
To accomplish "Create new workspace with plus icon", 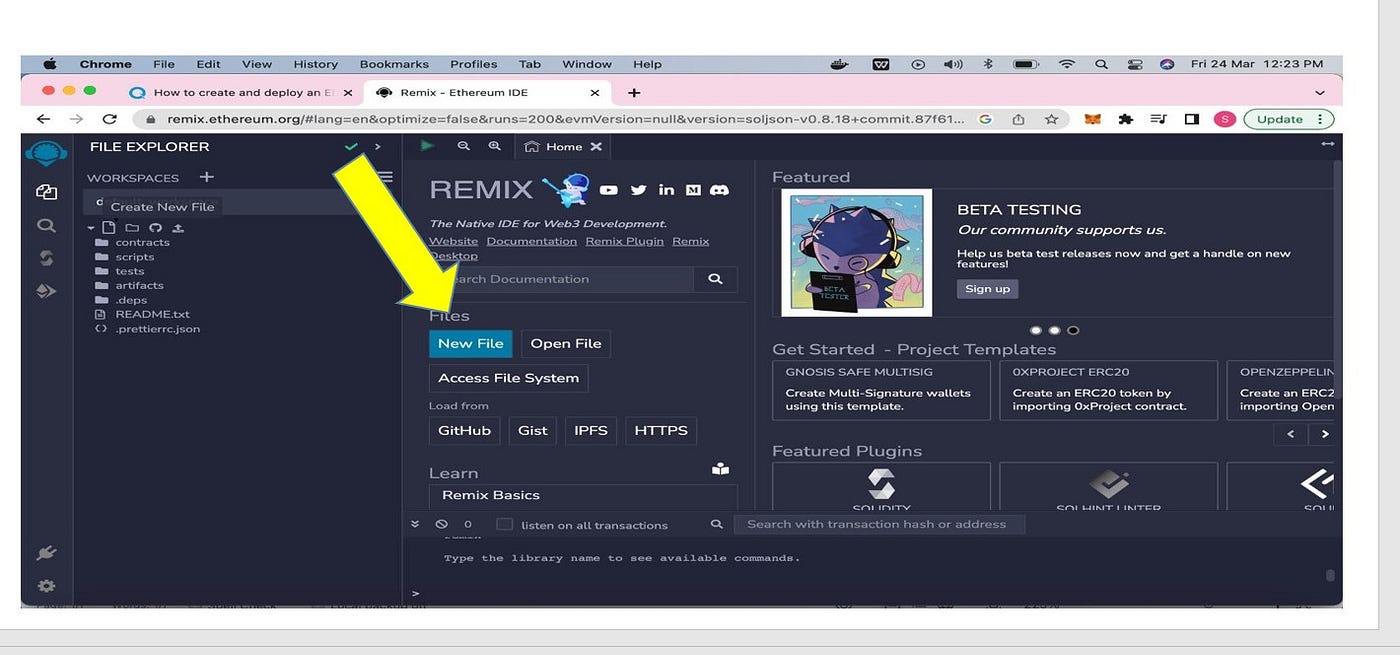I will pos(206,177).
